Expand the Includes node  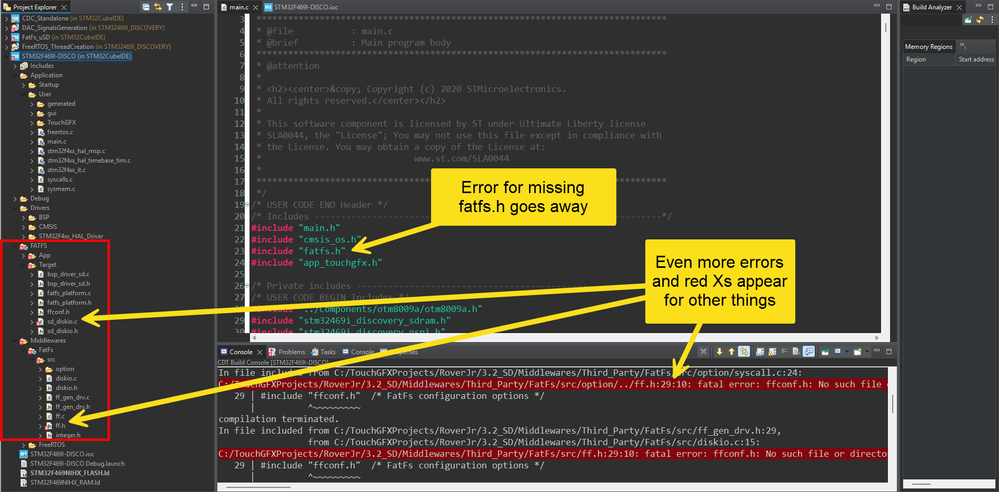(15, 66)
